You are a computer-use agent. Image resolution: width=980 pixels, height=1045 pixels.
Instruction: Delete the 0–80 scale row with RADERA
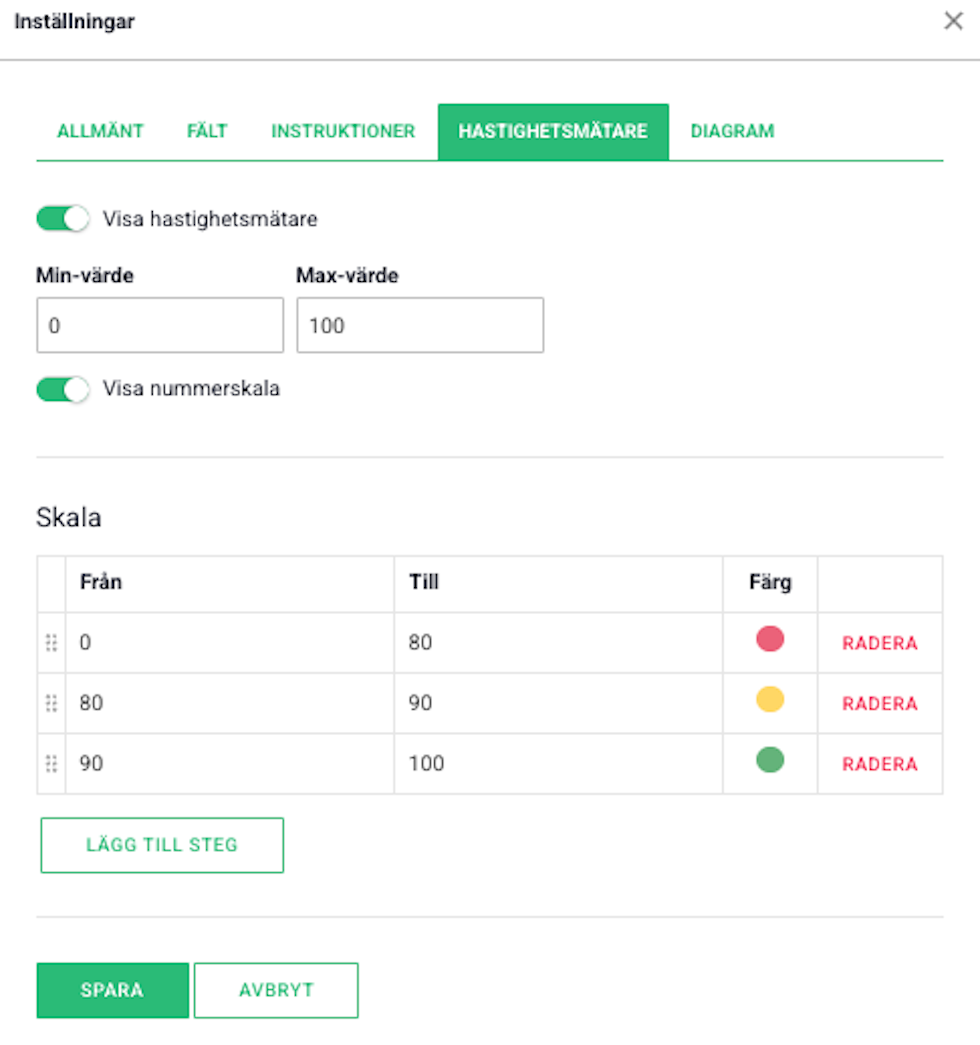click(x=879, y=643)
